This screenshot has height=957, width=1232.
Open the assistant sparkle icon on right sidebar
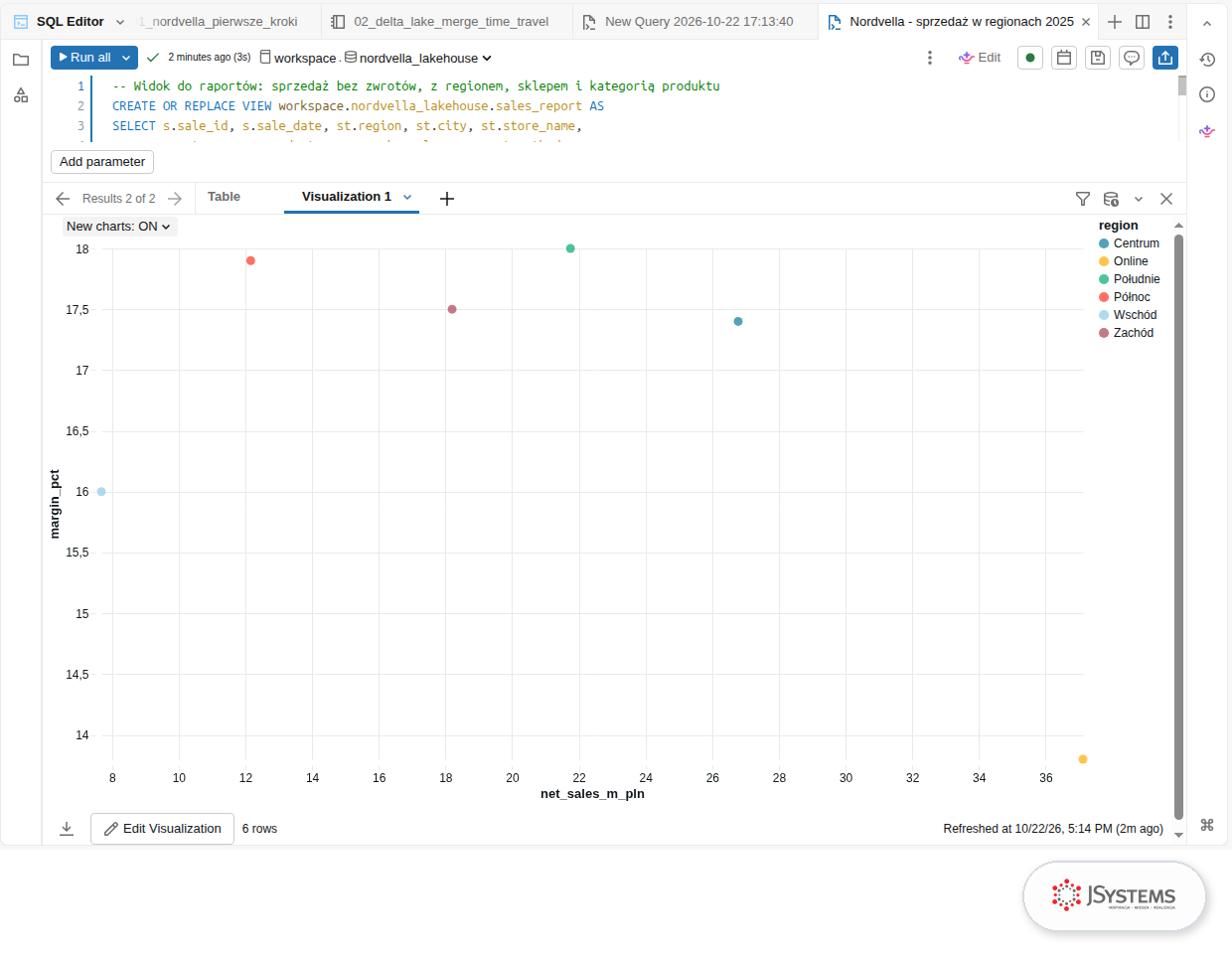click(1207, 131)
